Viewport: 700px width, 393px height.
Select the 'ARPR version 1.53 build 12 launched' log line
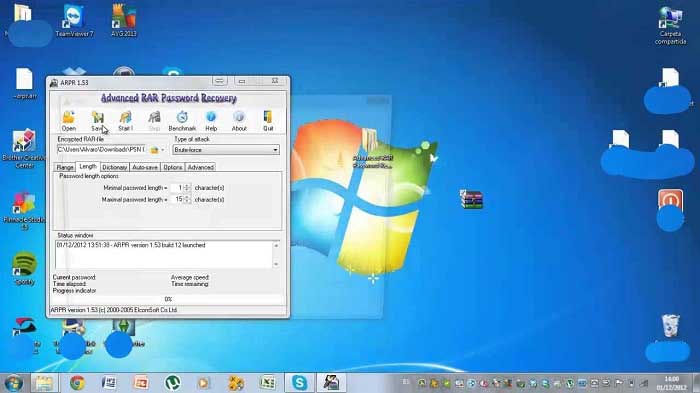(131, 245)
